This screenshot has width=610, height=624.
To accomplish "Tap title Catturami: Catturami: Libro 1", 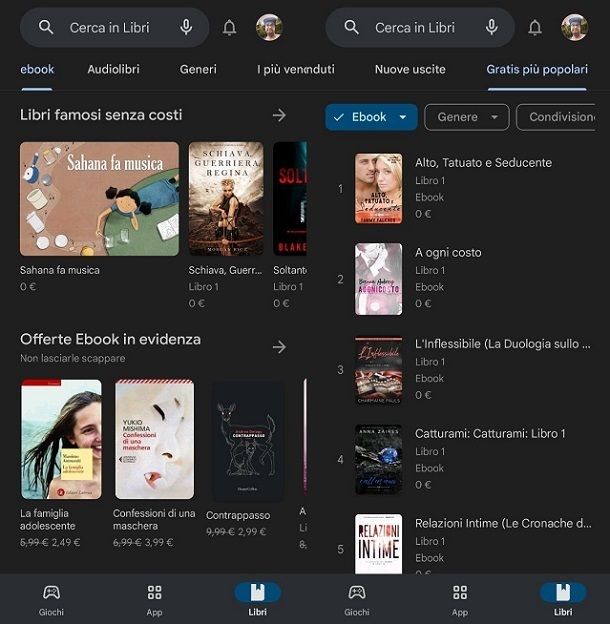I will 490,434.
